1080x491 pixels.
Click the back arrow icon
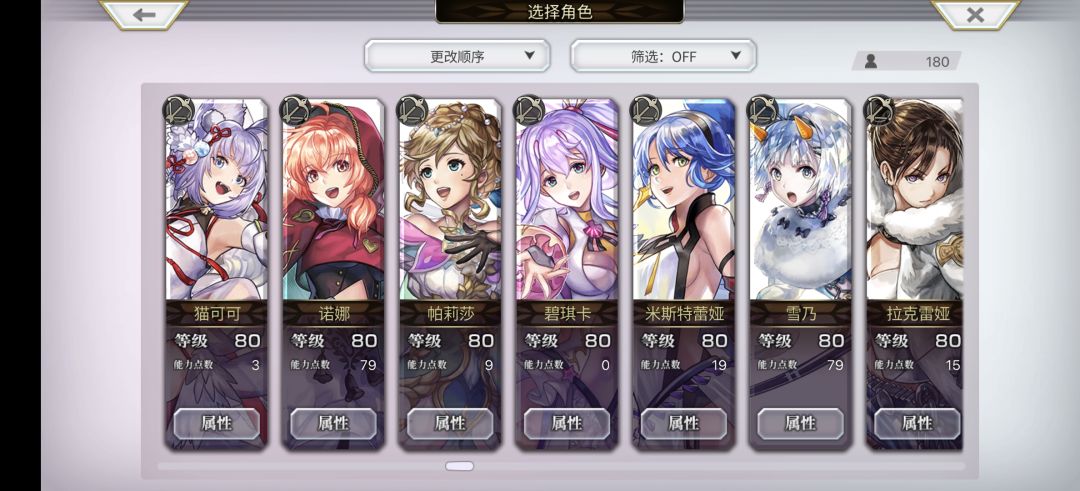click(144, 14)
